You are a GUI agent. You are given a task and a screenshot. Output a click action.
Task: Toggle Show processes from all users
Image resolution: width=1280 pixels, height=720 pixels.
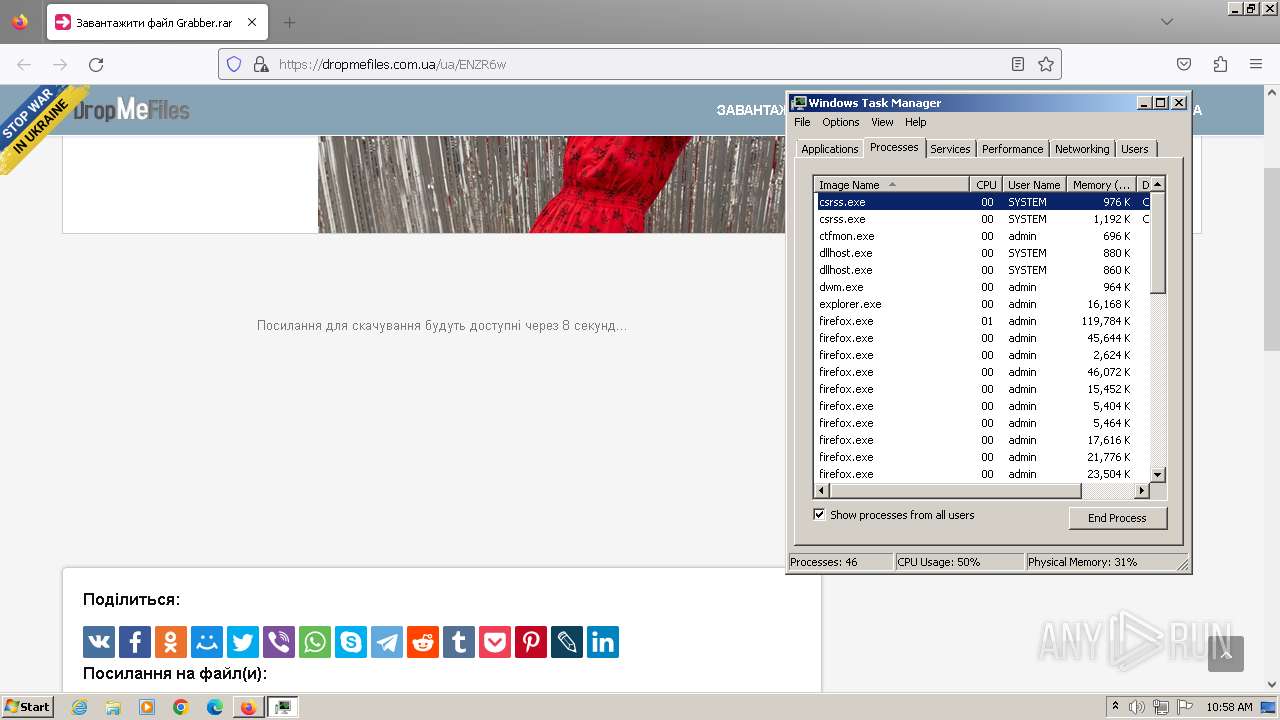[x=819, y=515]
